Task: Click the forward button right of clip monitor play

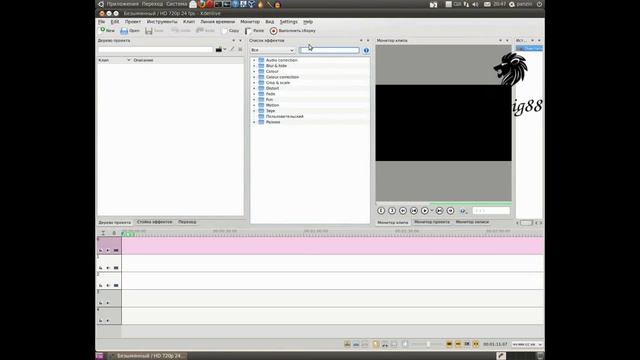Action: click(439, 211)
